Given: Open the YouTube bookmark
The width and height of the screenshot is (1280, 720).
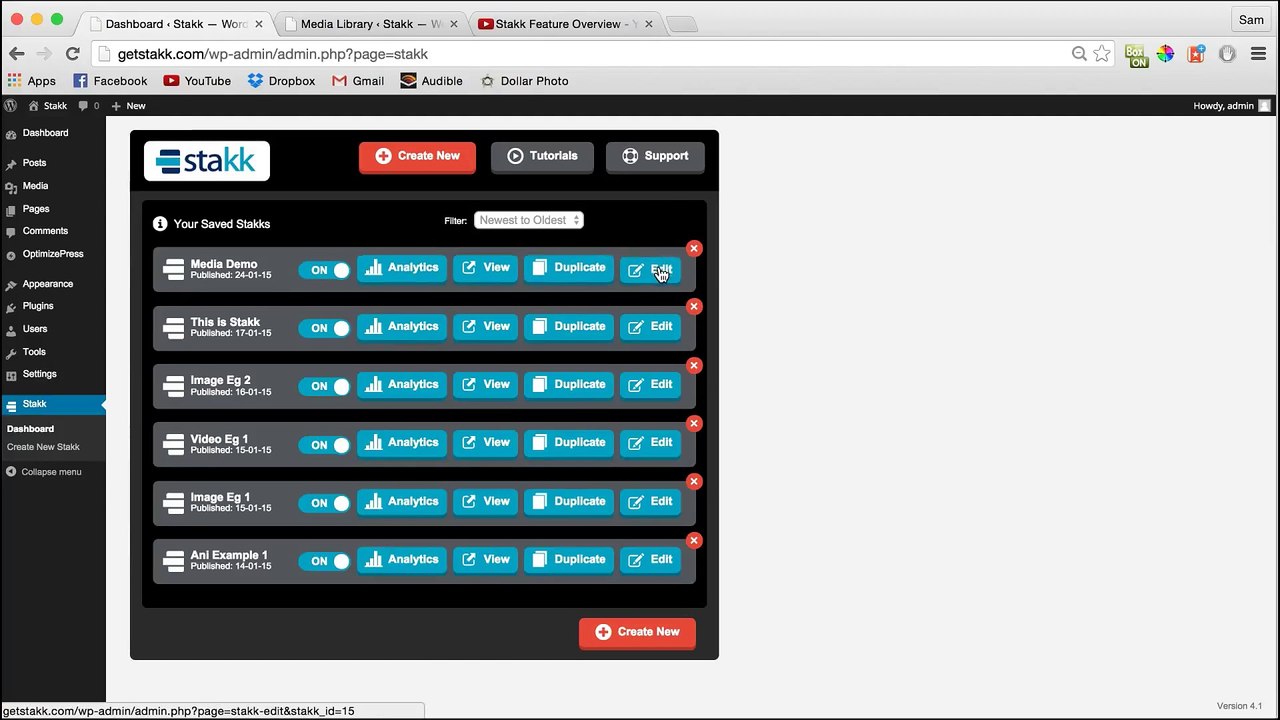Looking at the screenshot, I should [197, 81].
